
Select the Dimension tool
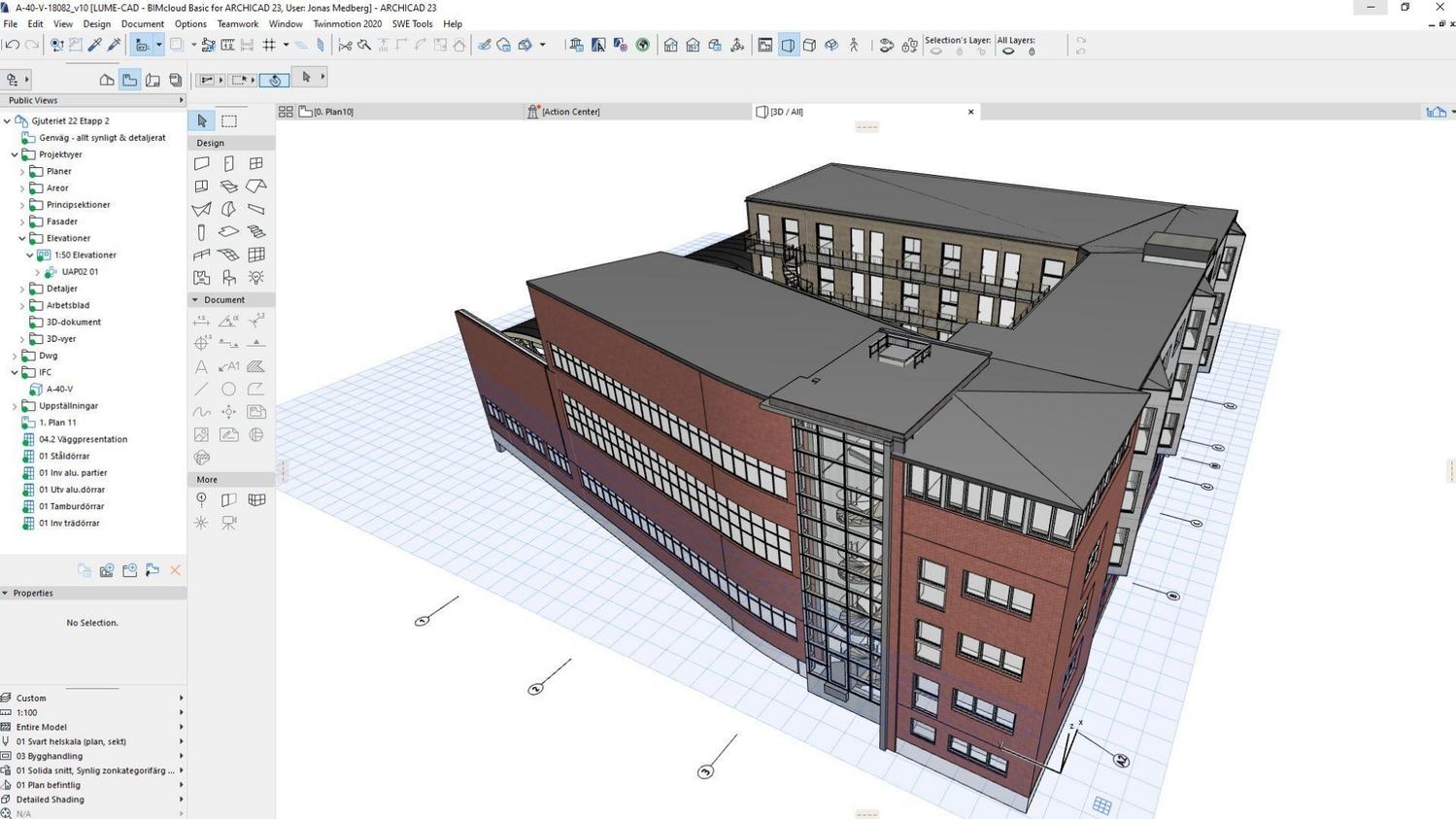[x=202, y=321]
